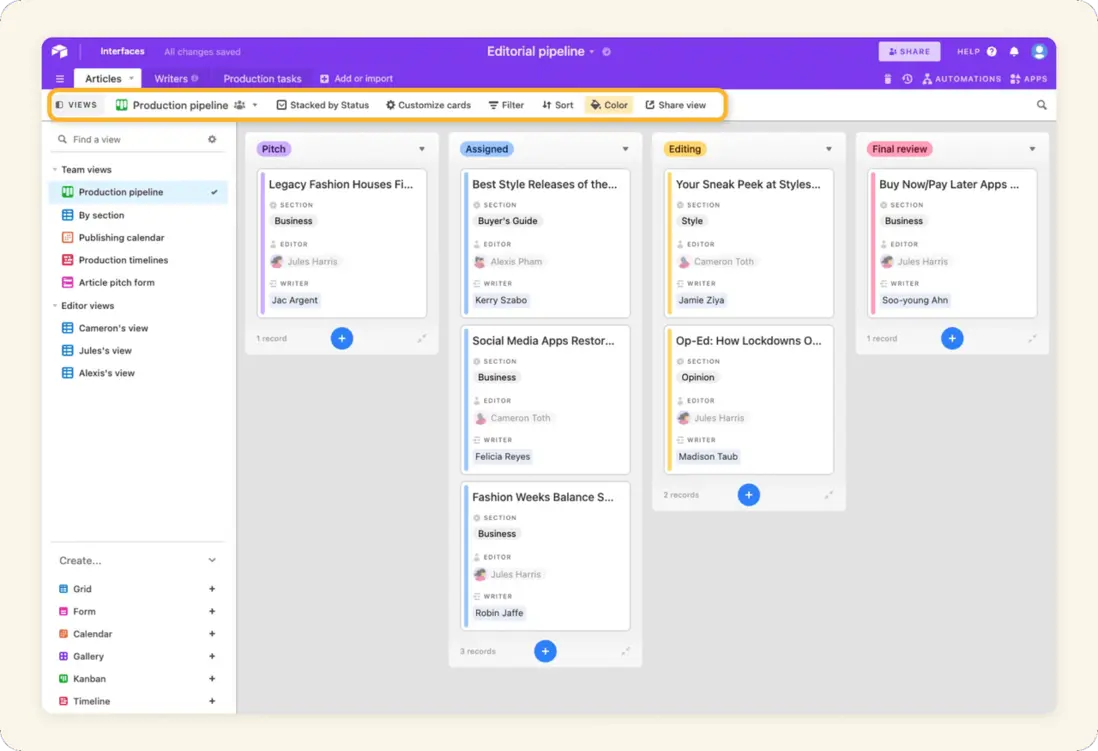The height and width of the screenshot is (751, 1098).
Task: Switch to the Writers tab
Action: (172, 78)
